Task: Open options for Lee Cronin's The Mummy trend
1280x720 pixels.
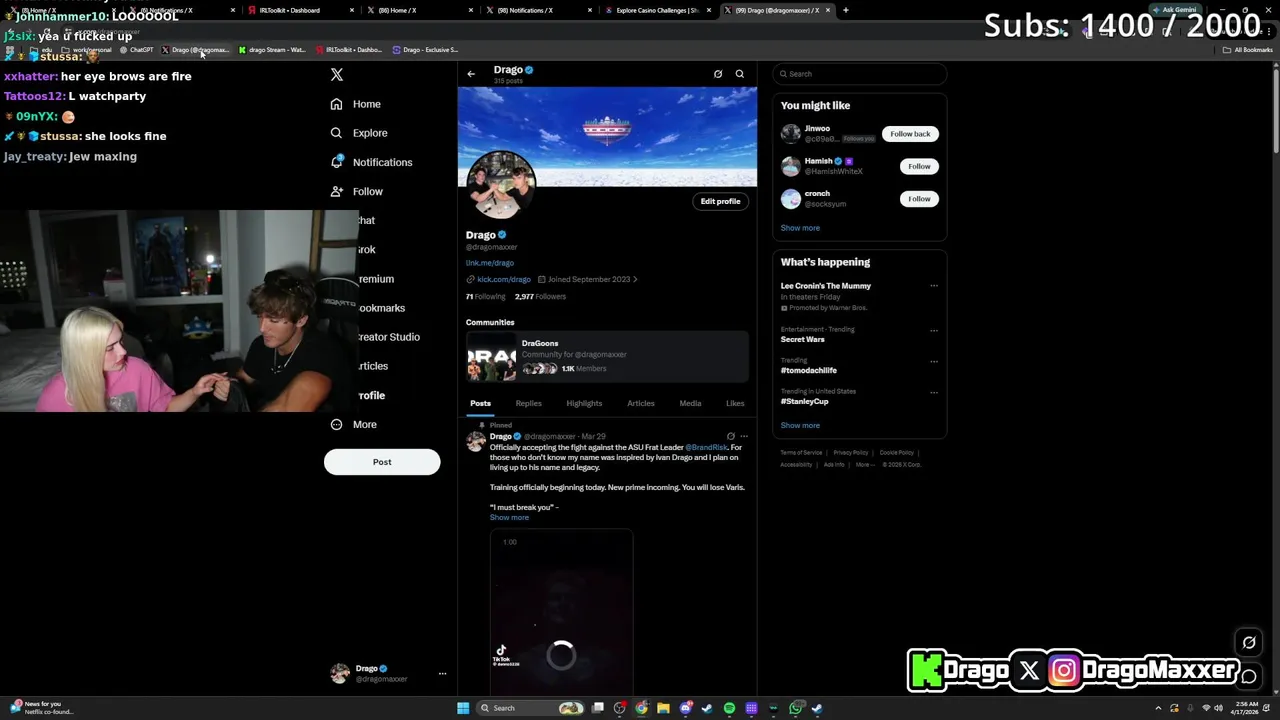Action: click(934, 286)
